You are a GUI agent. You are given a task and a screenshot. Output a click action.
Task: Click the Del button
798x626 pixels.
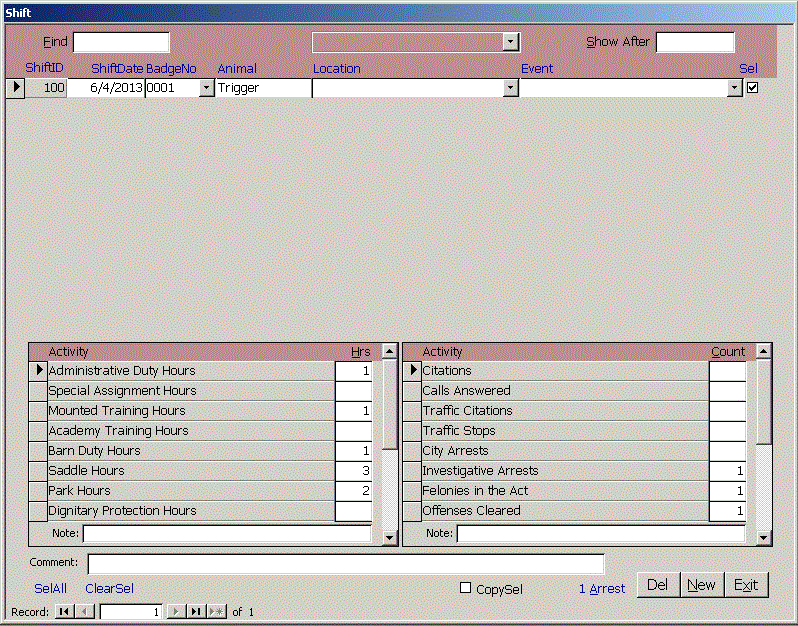(x=658, y=585)
